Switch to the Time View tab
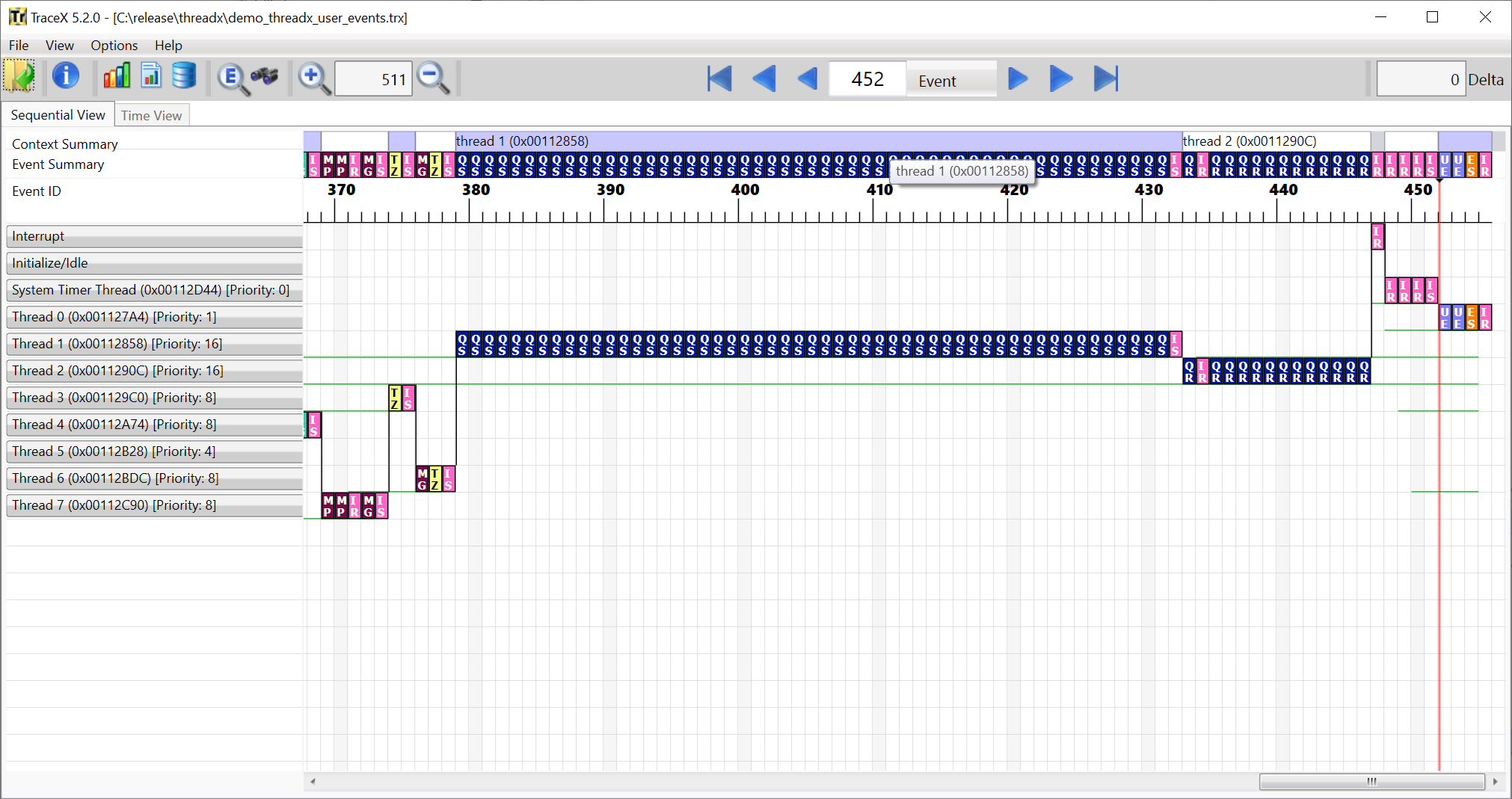The height and width of the screenshot is (799, 1512). click(152, 115)
